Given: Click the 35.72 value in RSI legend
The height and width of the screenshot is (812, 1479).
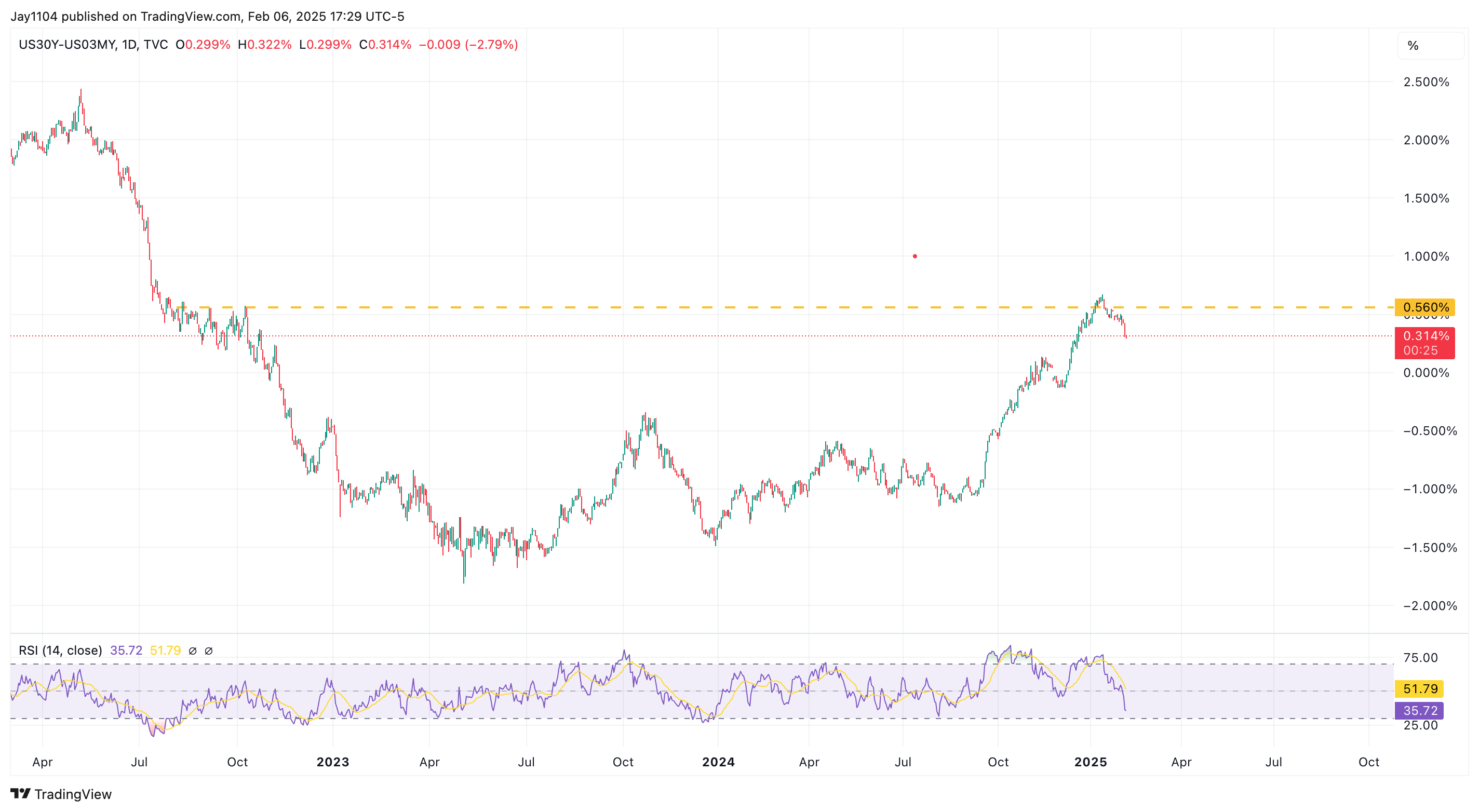Looking at the screenshot, I should pyautogui.click(x=126, y=650).
